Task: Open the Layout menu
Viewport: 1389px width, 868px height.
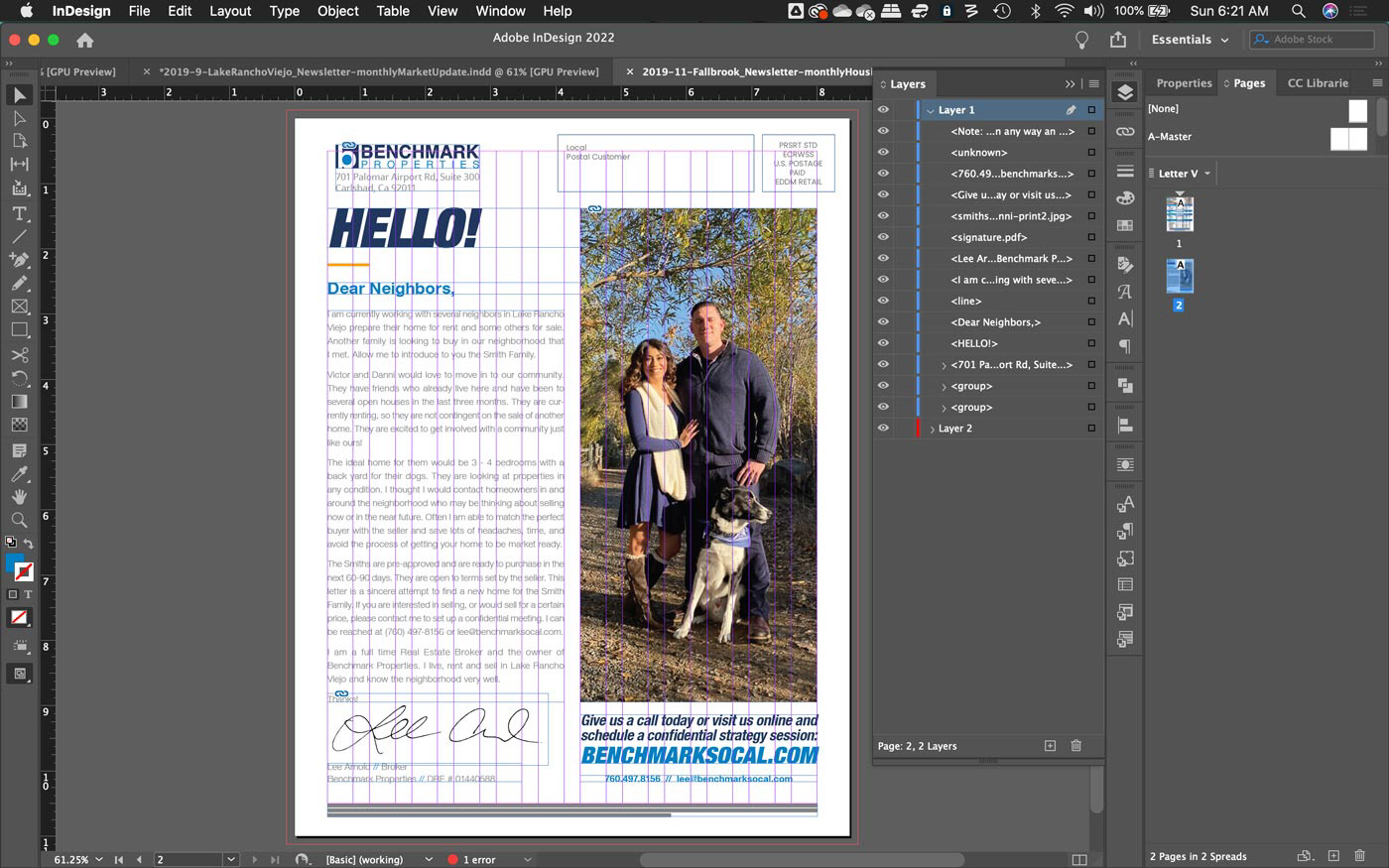Action: click(x=230, y=11)
